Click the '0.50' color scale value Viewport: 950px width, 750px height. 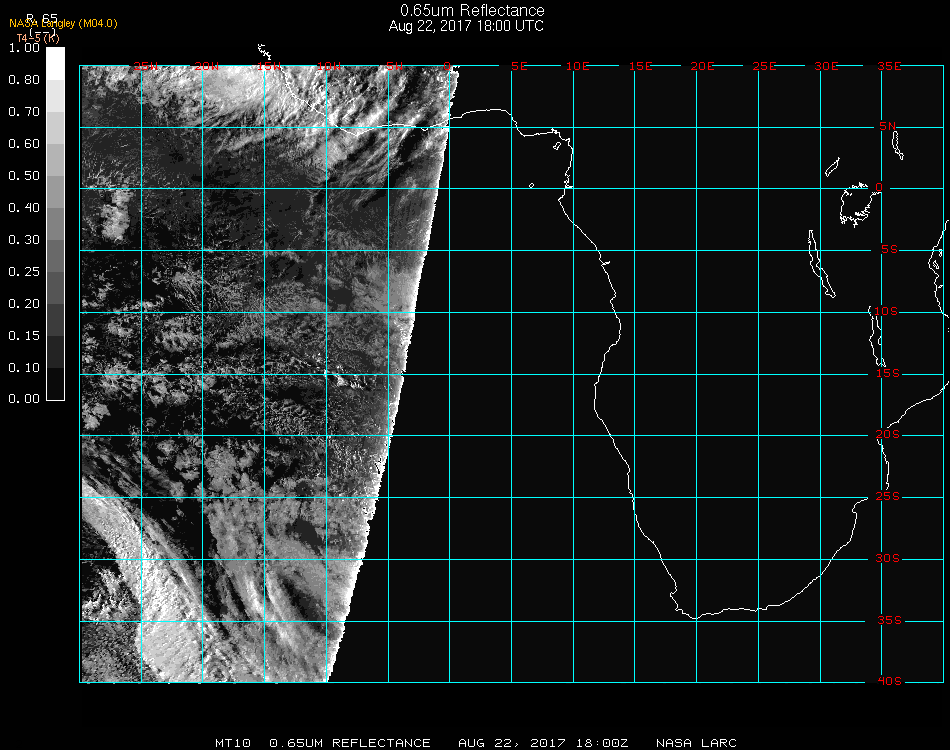[24, 176]
